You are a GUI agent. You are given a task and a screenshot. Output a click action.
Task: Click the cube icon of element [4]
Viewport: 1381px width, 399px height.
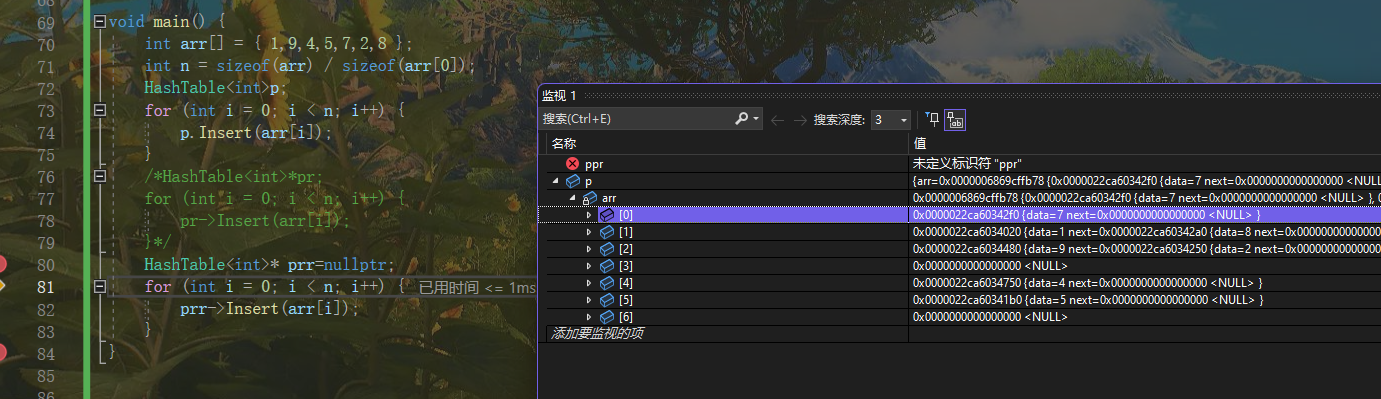pos(606,283)
